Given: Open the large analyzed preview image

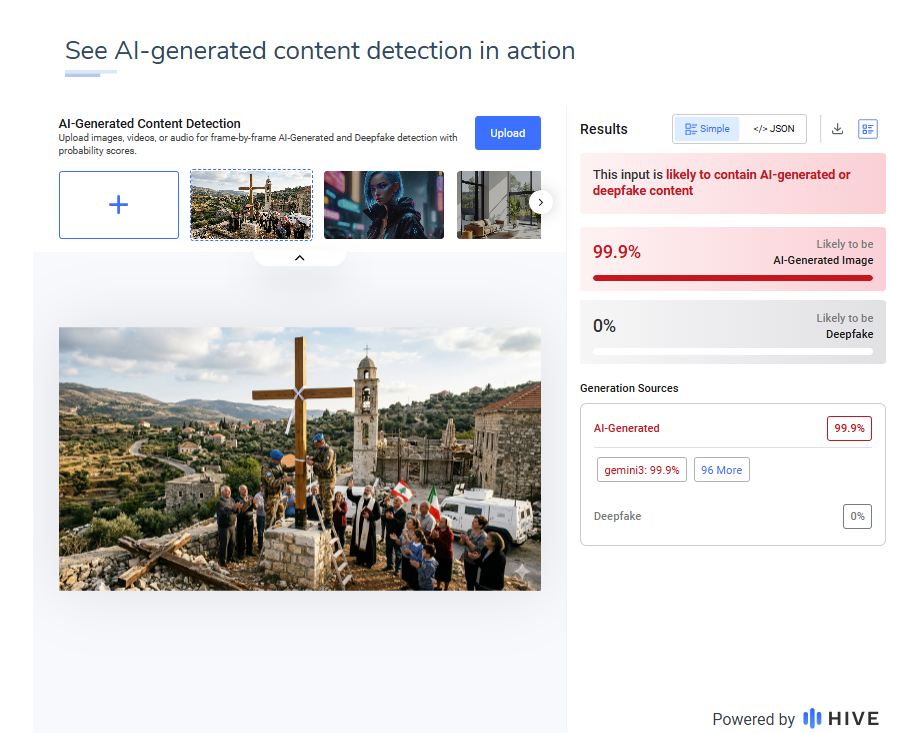Looking at the screenshot, I should click(x=300, y=458).
